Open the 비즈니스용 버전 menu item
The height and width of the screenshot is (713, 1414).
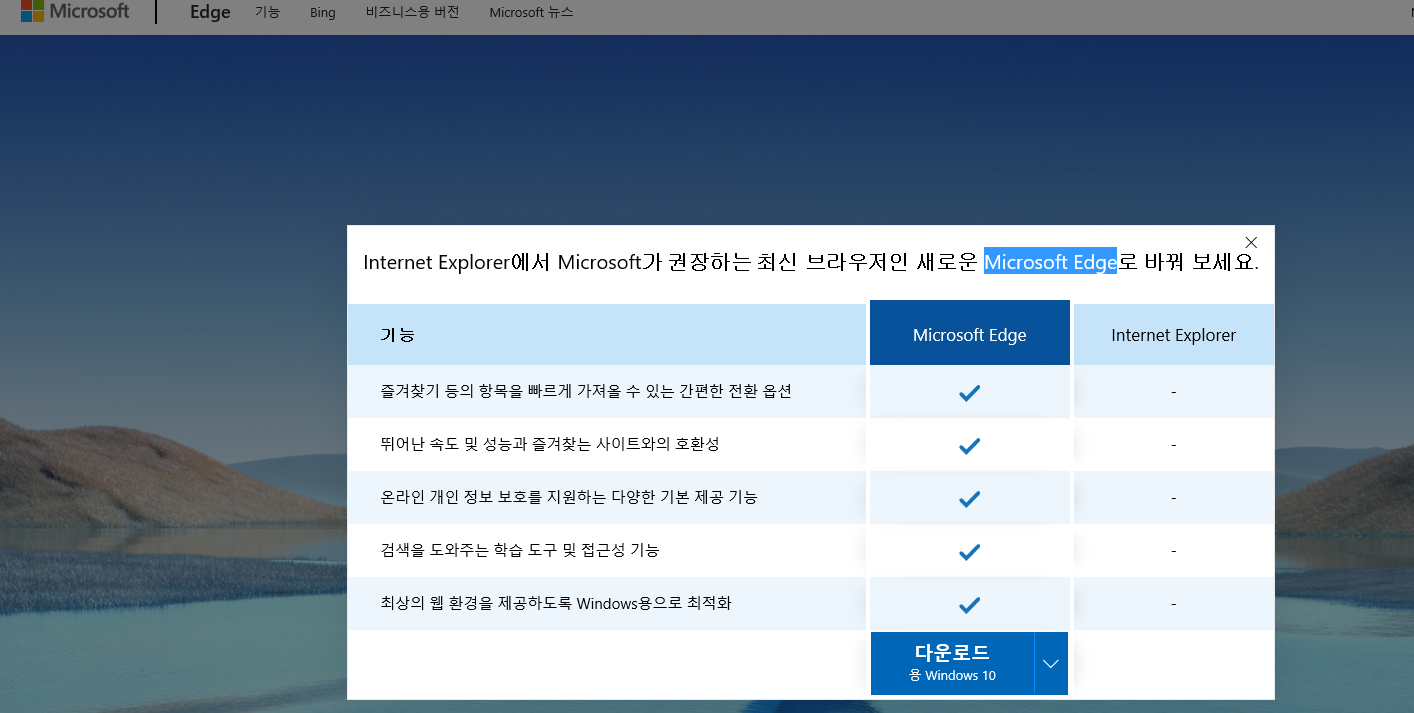pos(413,13)
